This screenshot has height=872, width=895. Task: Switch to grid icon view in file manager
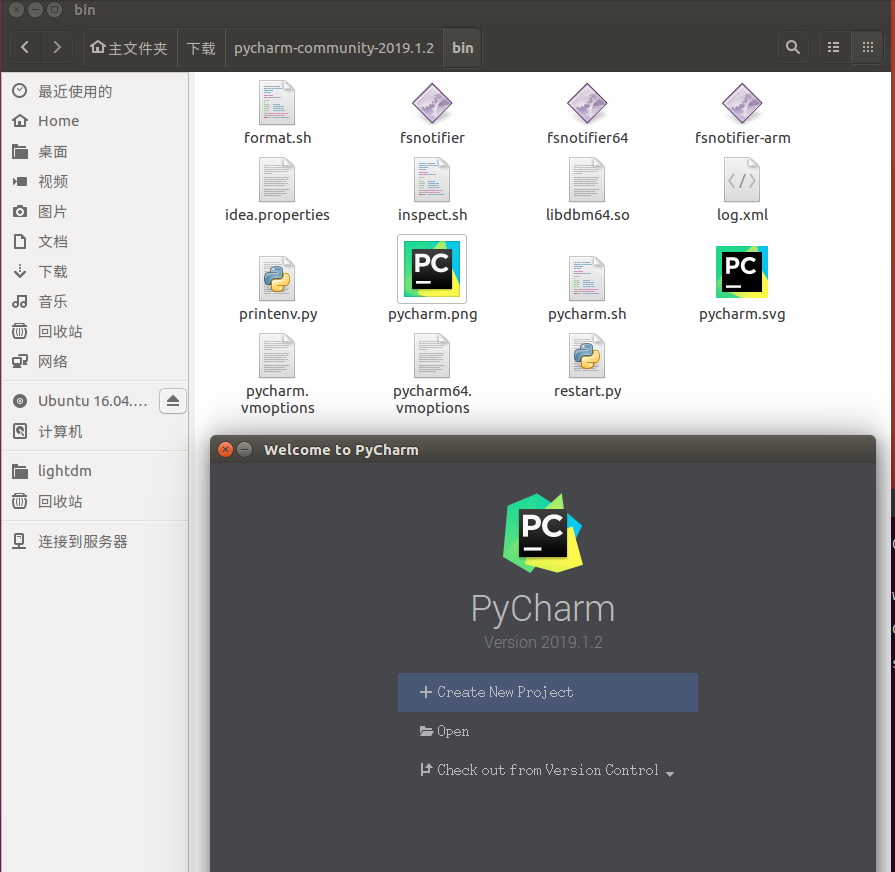868,47
